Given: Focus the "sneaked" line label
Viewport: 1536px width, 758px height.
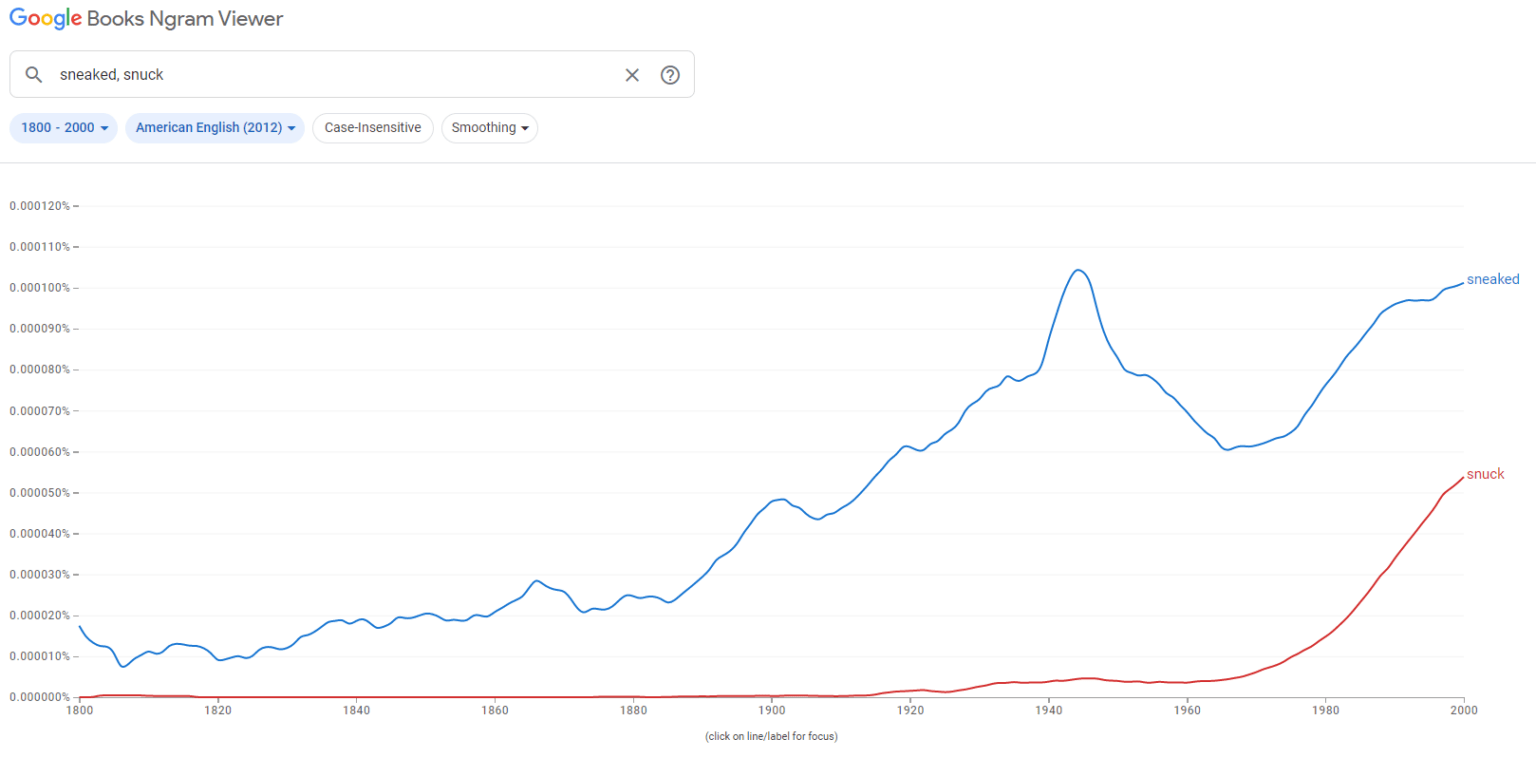Looking at the screenshot, I should click(1493, 279).
